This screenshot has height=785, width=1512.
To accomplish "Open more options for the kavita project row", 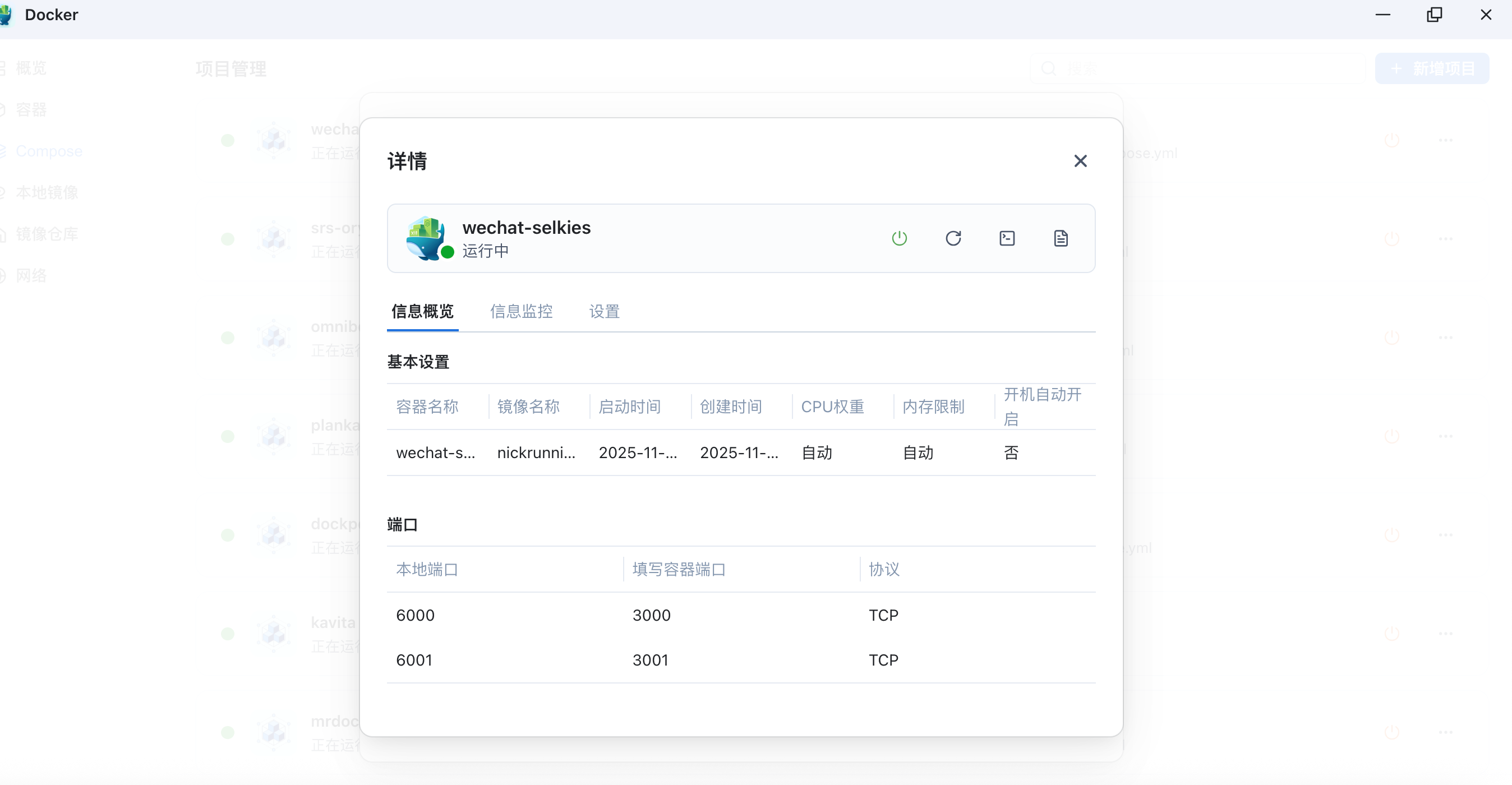I will coord(1446,634).
